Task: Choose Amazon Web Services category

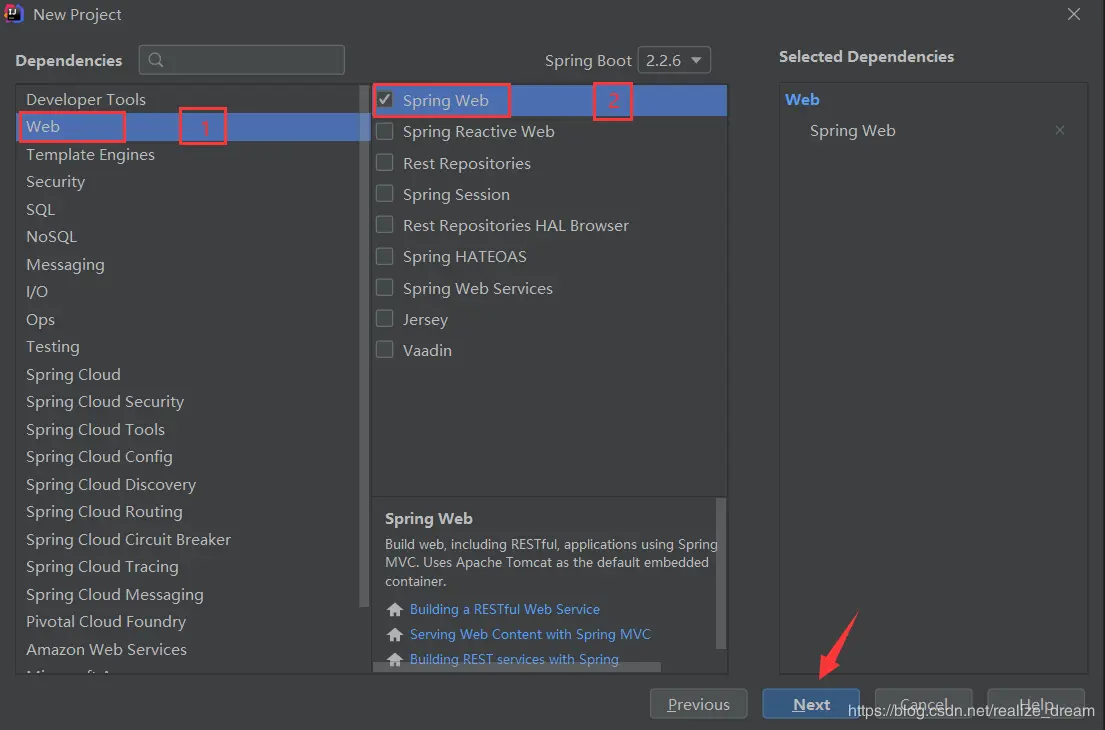Action: pos(188,649)
